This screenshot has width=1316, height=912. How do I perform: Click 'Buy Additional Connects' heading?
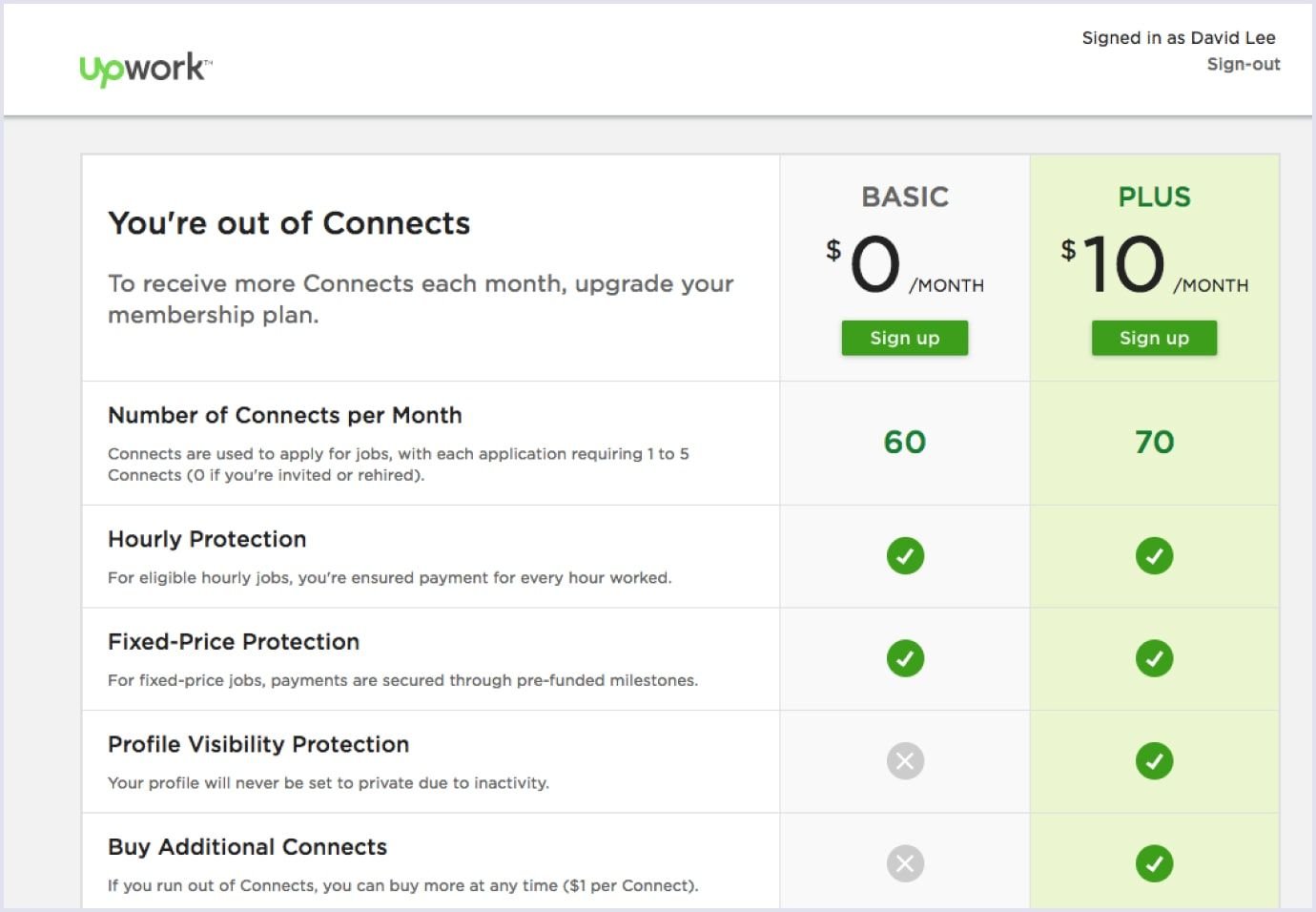pos(248,847)
